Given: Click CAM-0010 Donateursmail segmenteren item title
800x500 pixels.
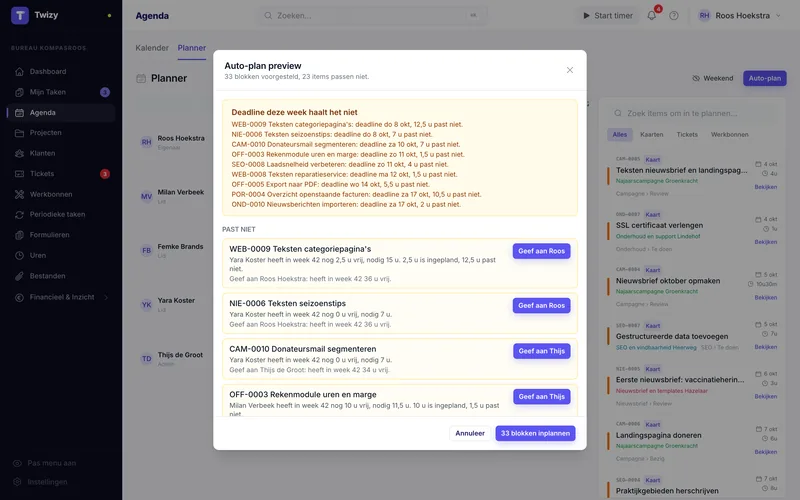Looking at the screenshot, I should pos(303,349).
